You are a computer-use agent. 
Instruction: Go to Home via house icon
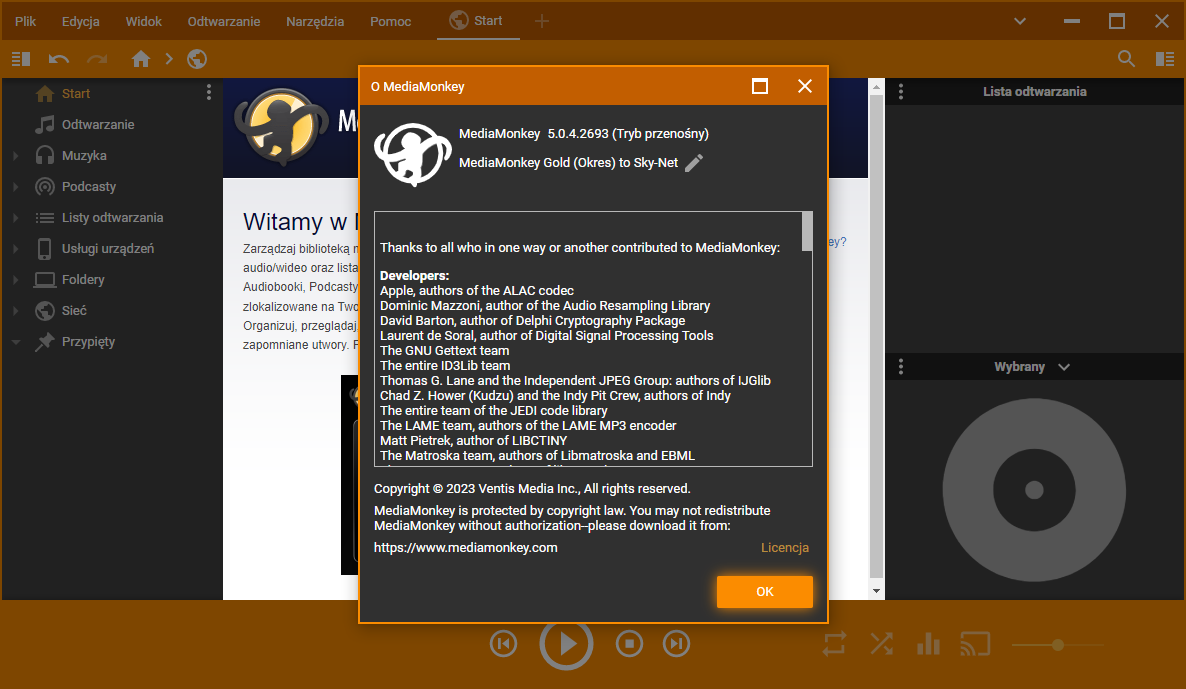[x=141, y=59]
